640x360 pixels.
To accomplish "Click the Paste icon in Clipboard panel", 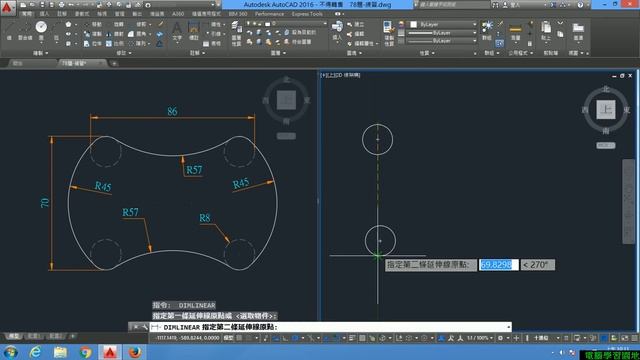I will click(x=546, y=31).
